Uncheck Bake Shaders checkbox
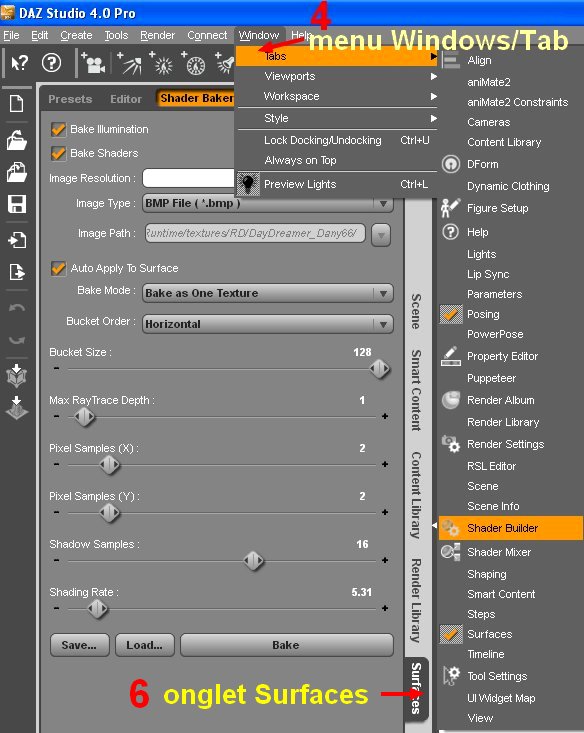 point(58,153)
